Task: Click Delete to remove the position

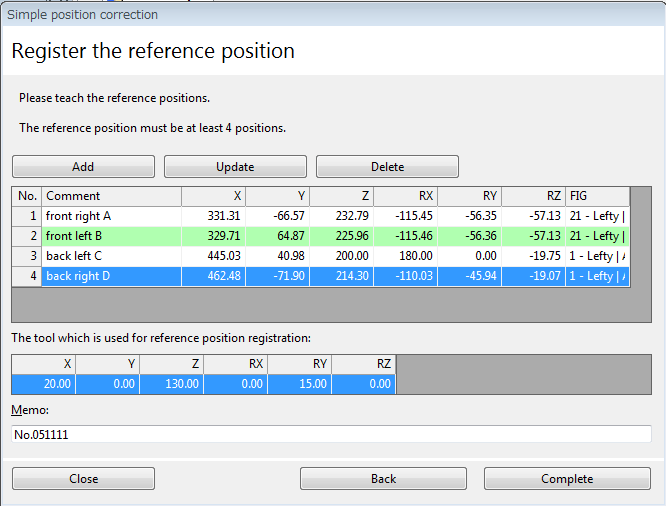Action: click(x=387, y=167)
